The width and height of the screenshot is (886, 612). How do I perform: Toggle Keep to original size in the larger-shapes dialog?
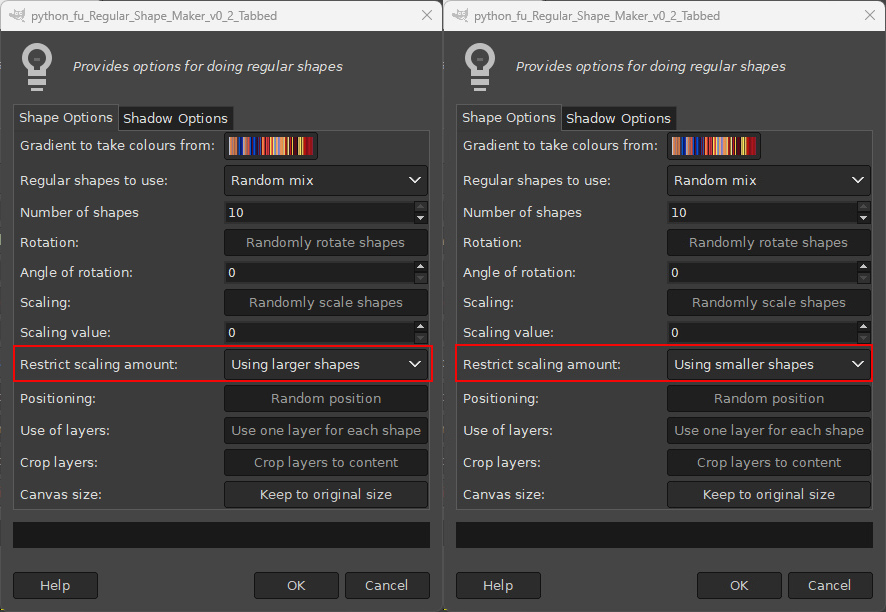coord(326,494)
